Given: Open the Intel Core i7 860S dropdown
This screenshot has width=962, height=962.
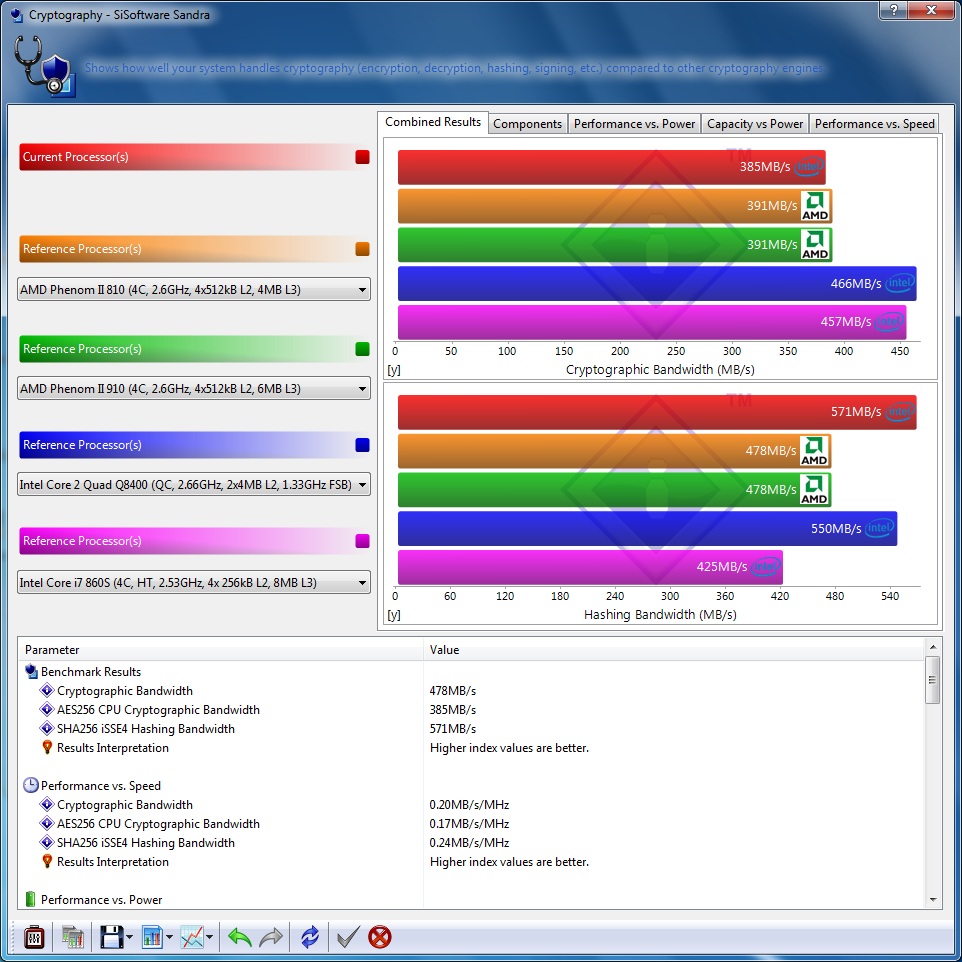Looking at the screenshot, I should (194, 582).
